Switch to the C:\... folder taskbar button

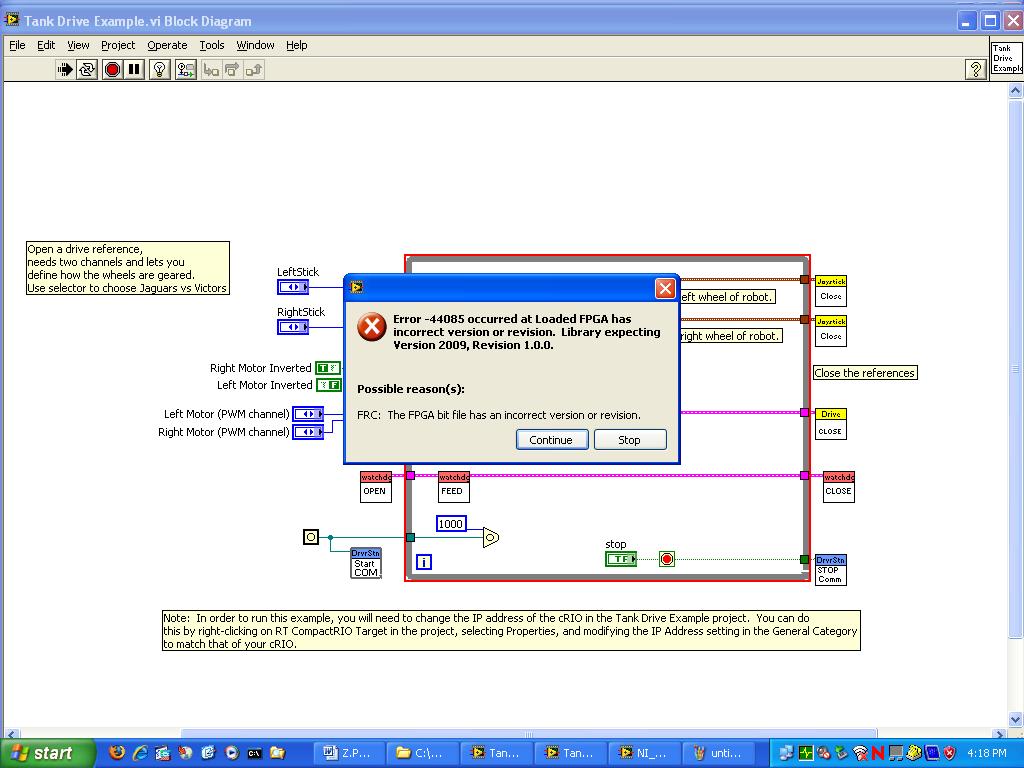click(423, 753)
